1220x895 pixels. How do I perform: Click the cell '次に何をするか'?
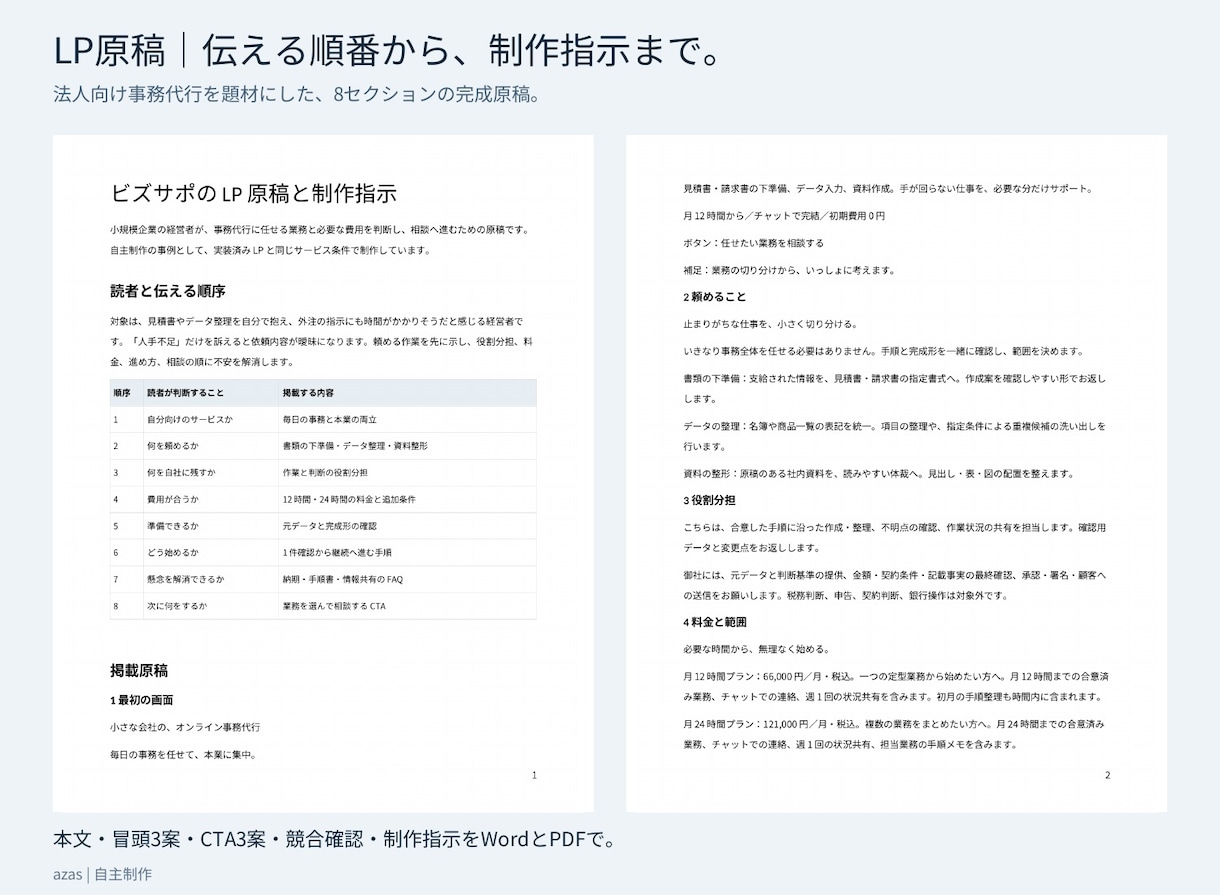coord(177,606)
